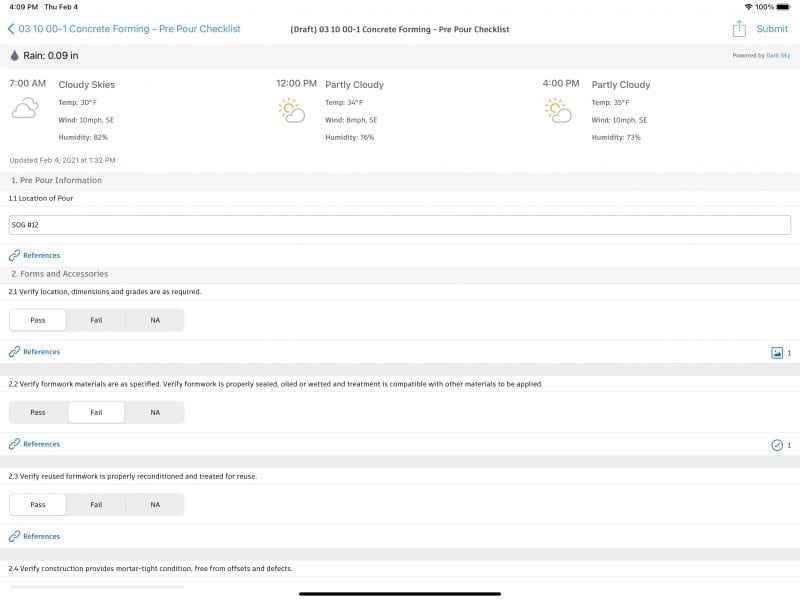Open the Dark Sky link
The width and height of the screenshot is (800, 600).
(x=778, y=55)
